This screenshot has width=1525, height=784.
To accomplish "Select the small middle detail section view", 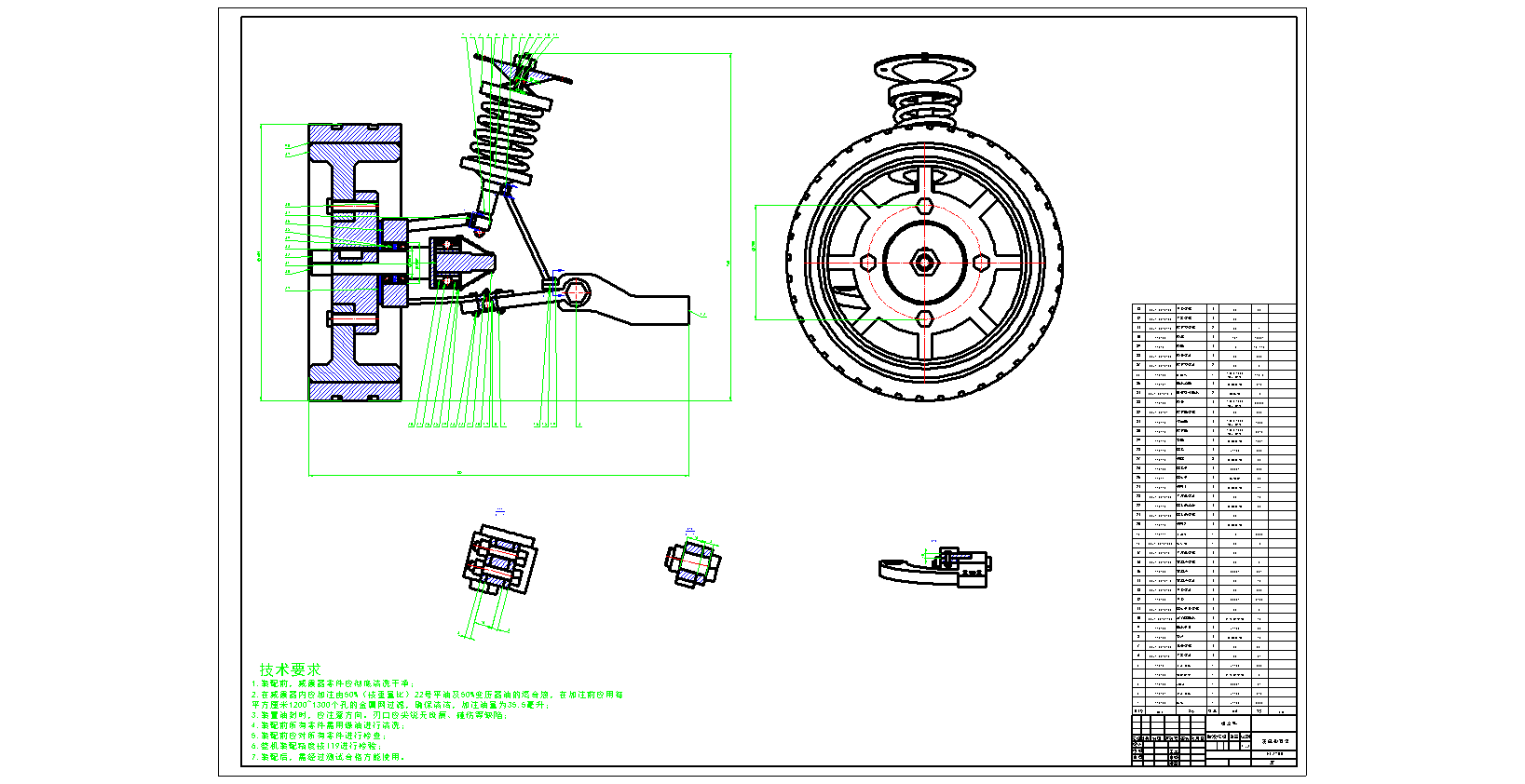I will 693,562.
